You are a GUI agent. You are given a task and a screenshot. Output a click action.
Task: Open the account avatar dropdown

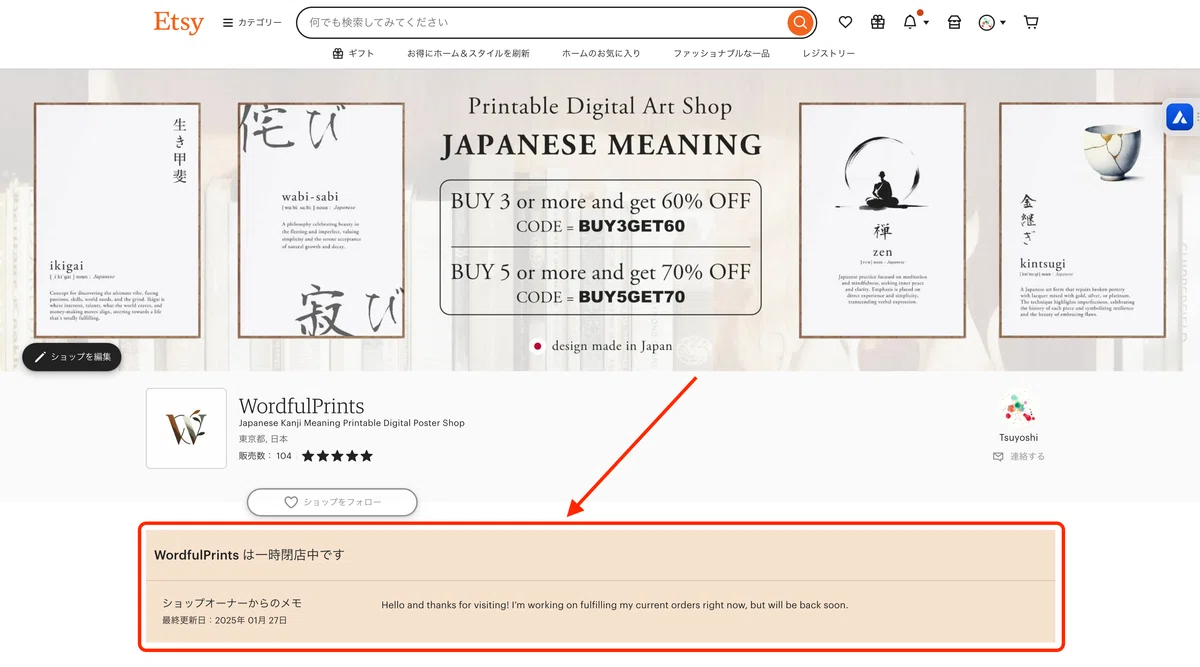click(x=992, y=22)
